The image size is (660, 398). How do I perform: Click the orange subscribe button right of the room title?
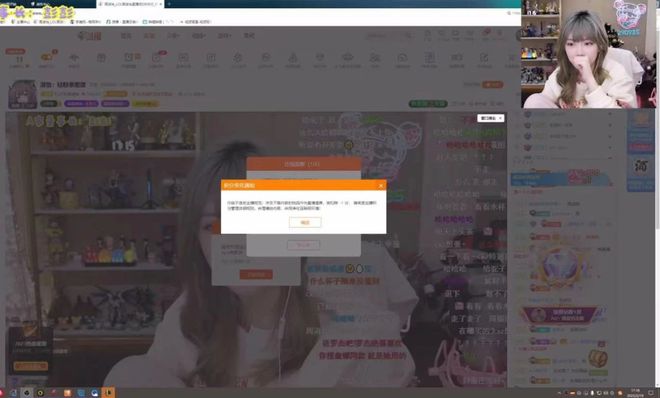[x=492, y=85]
